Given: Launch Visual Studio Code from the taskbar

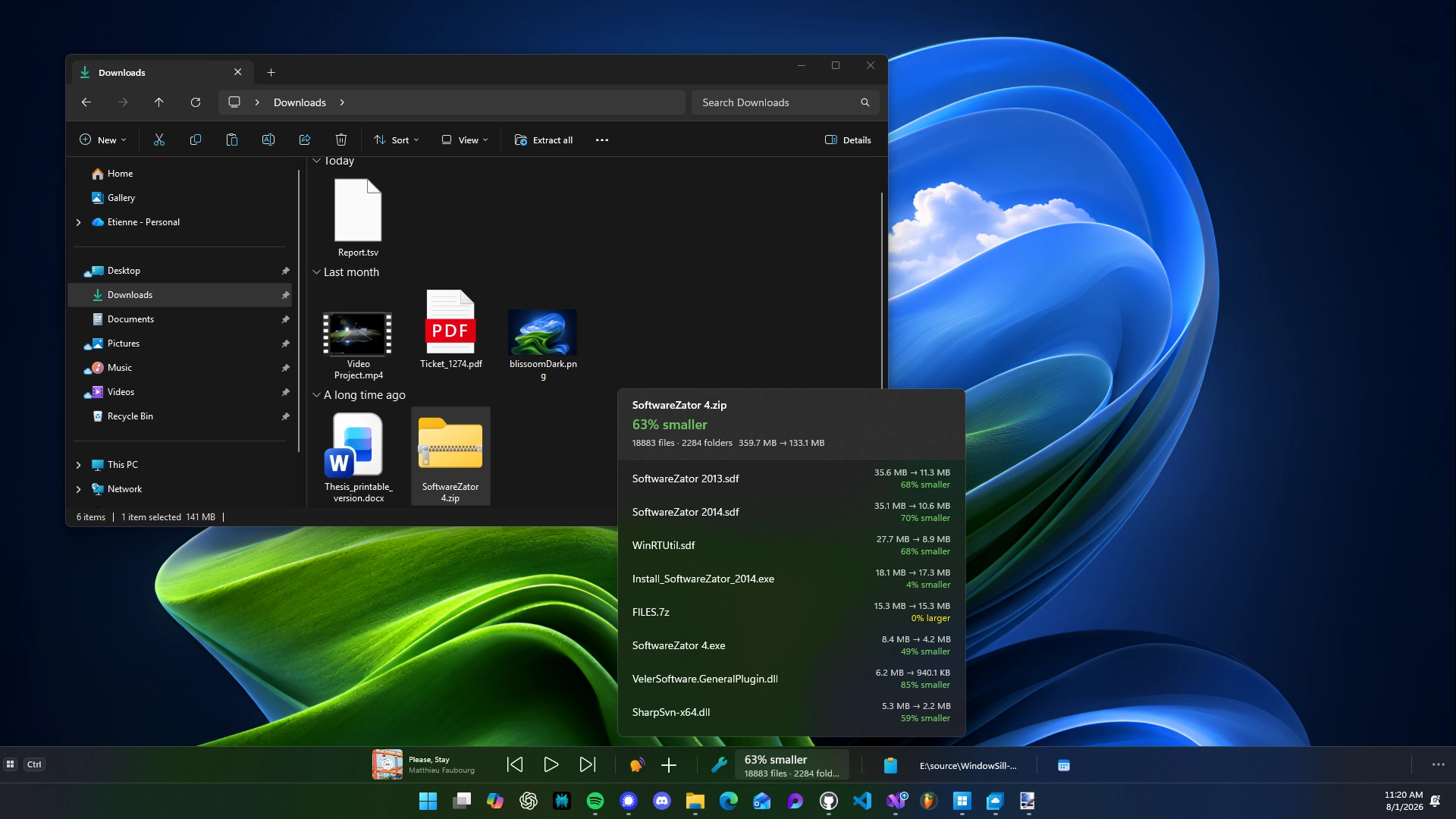Looking at the screenshot, I should [x=862, y=801].
